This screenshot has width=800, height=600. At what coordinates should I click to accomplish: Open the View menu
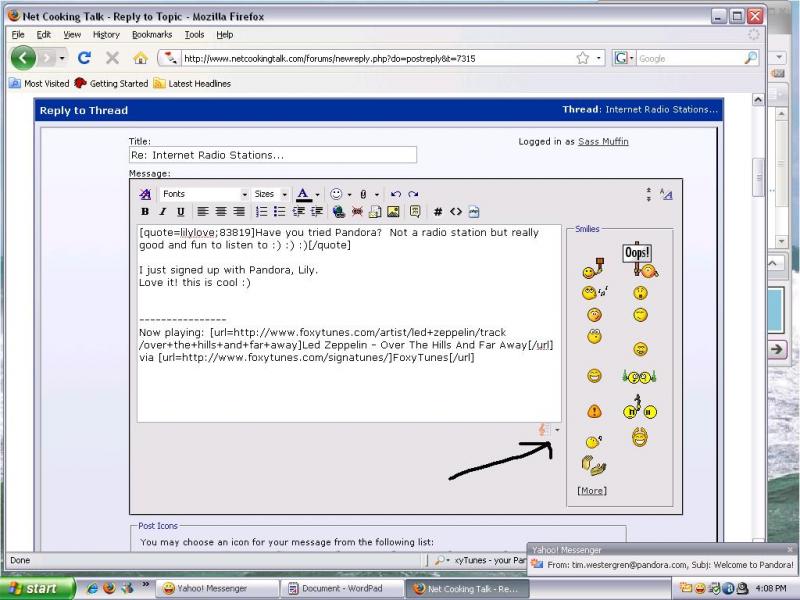pos(72,35)
